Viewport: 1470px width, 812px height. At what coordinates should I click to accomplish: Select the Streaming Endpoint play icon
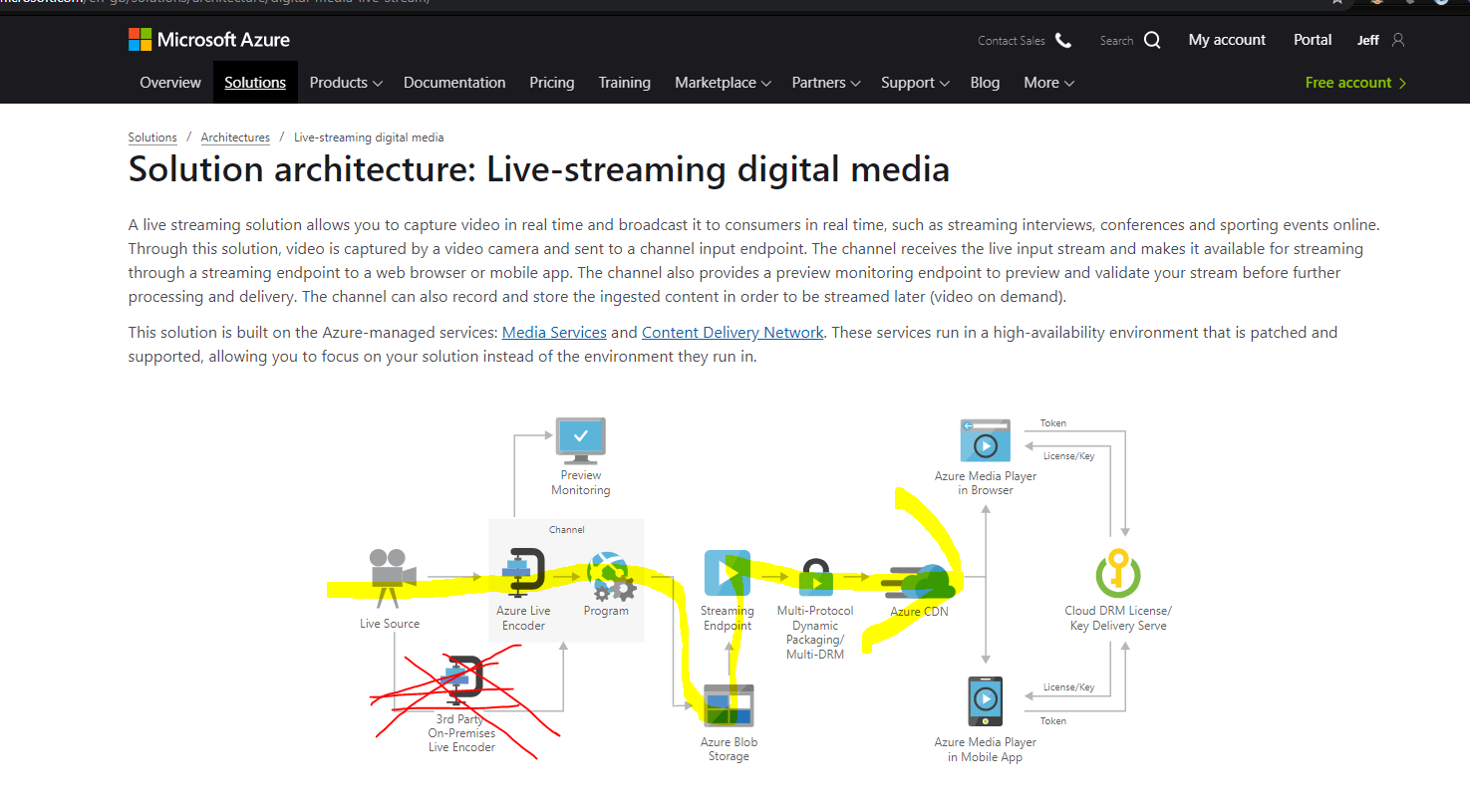[728, 573]
